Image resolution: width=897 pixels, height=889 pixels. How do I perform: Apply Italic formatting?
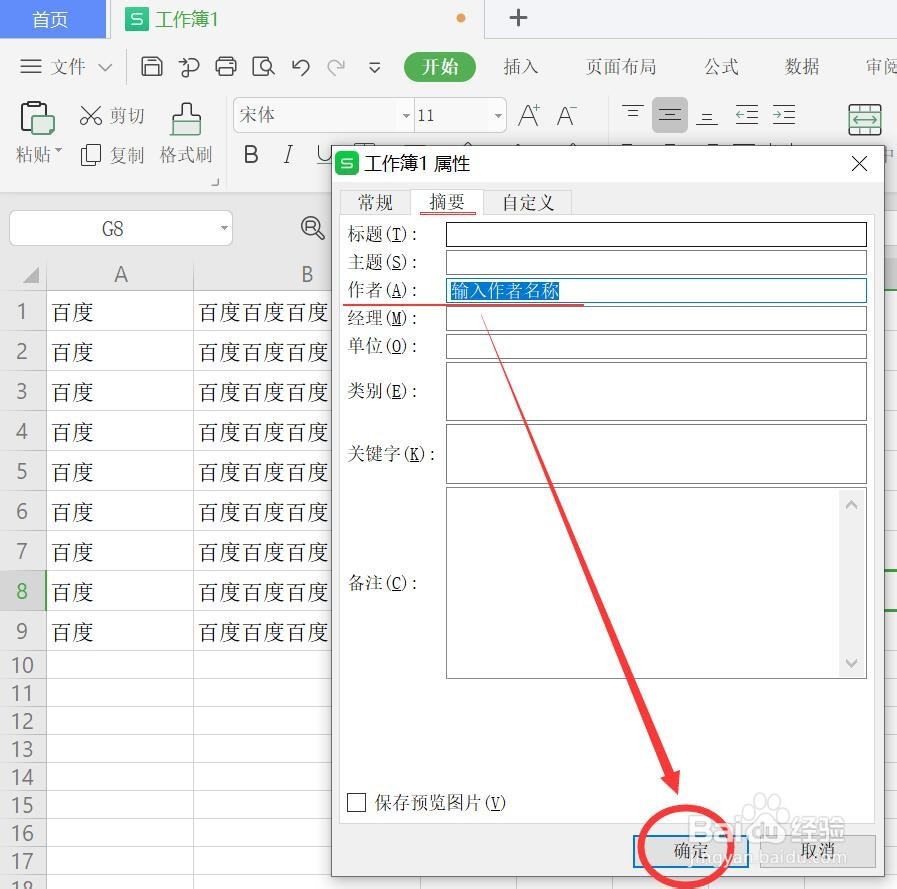coord(287,155)
